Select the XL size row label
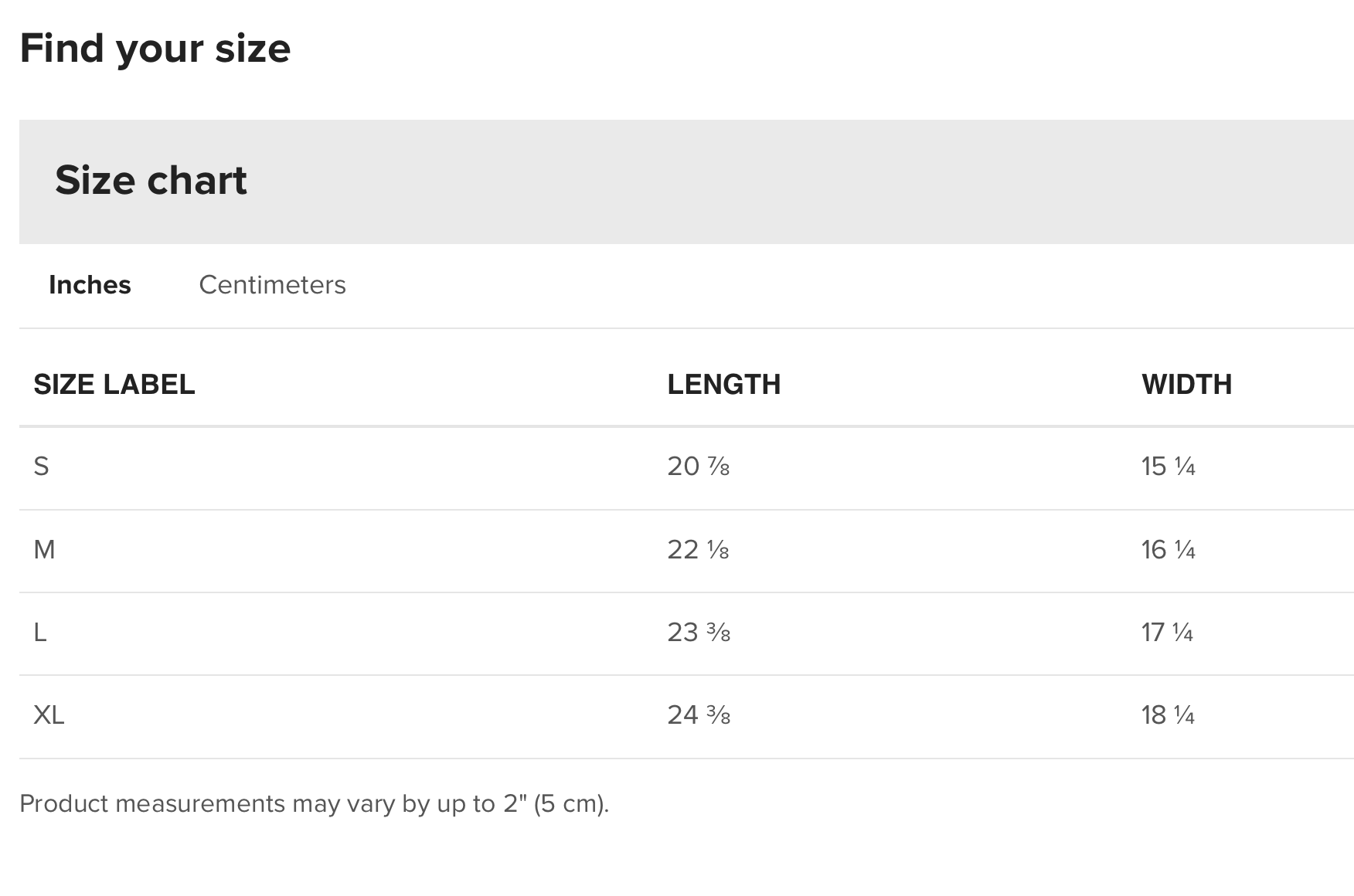The height and width of the screenshot is (896, 1354). (x=49, y=715)
